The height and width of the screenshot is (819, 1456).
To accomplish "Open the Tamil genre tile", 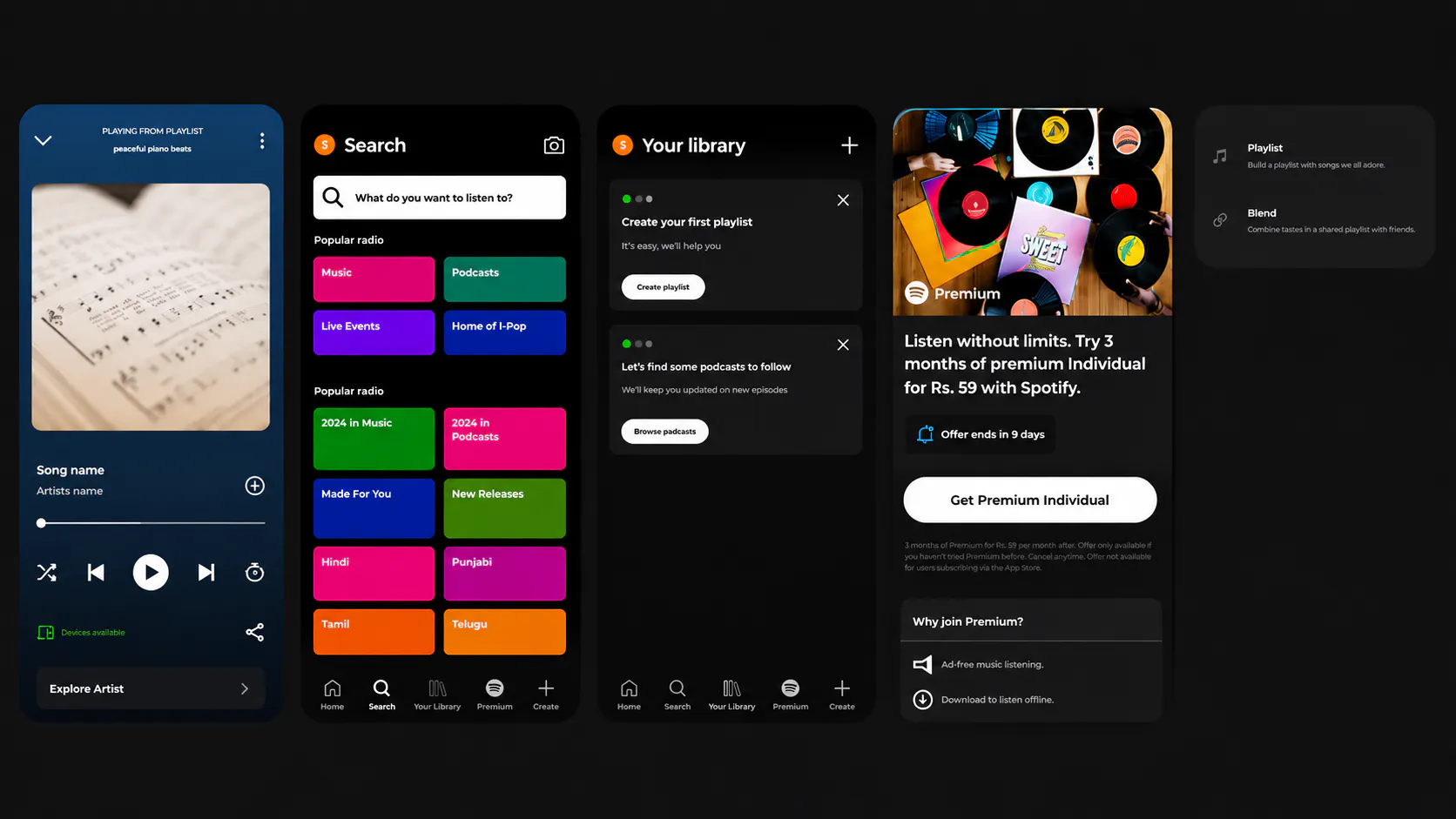I will [374, 632].
